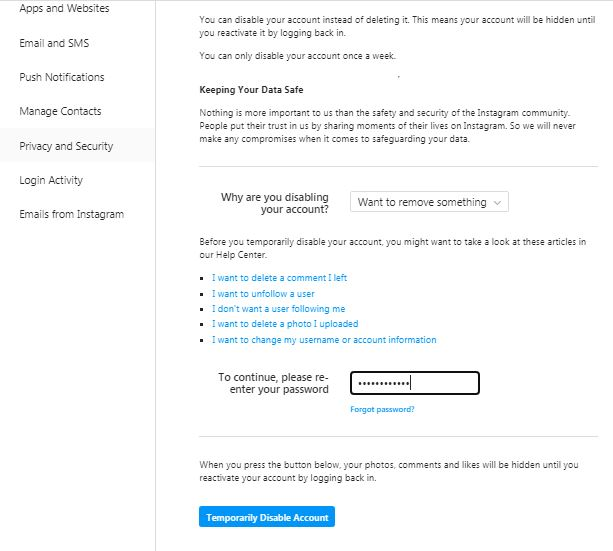Open change username or account information link

pyautogui.click(x=324, y=340)
